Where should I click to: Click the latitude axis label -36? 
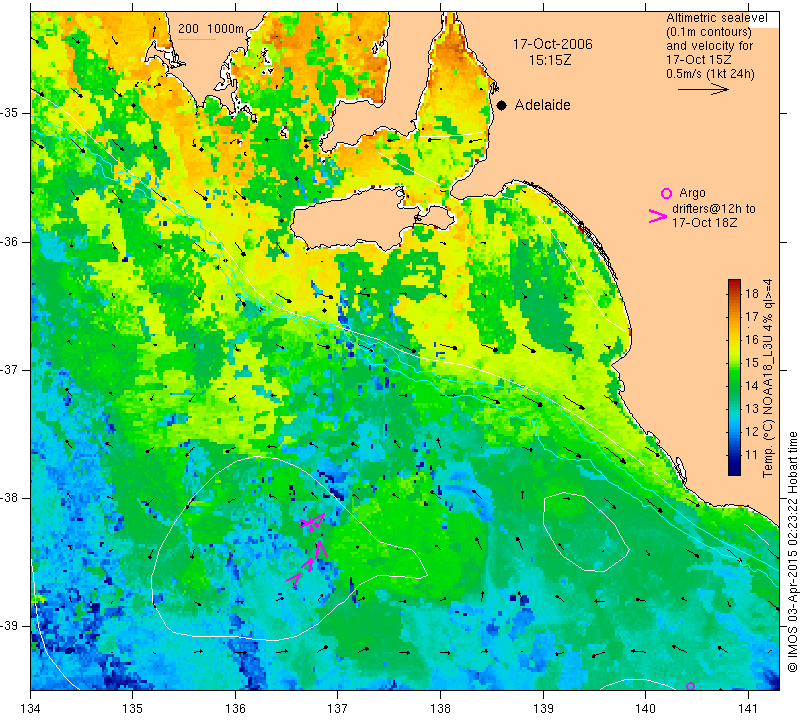[10, 241]
